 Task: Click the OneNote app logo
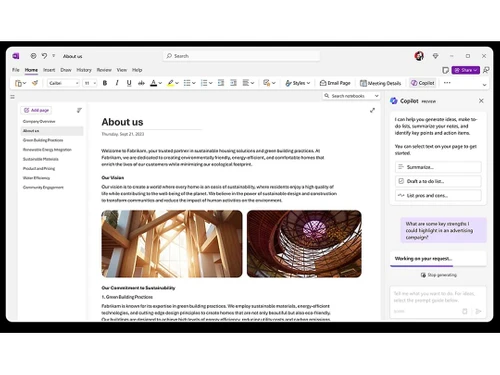click(x=16, y=56)
